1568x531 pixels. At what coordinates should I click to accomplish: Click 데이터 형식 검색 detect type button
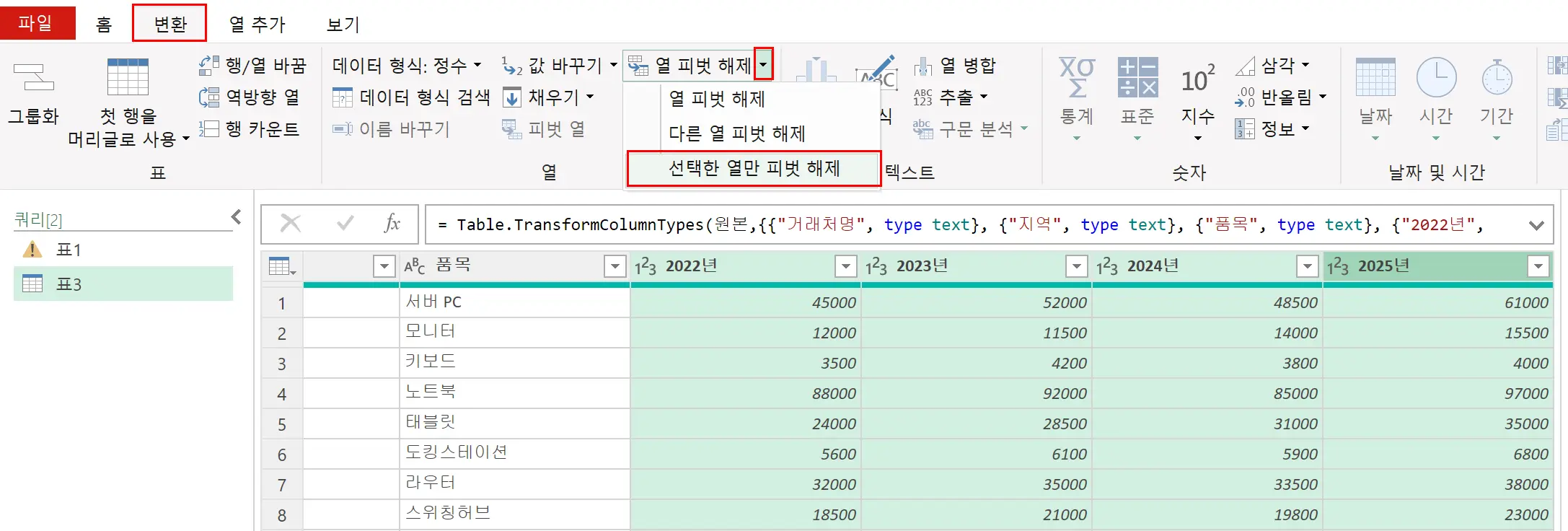tap(411, 97)
